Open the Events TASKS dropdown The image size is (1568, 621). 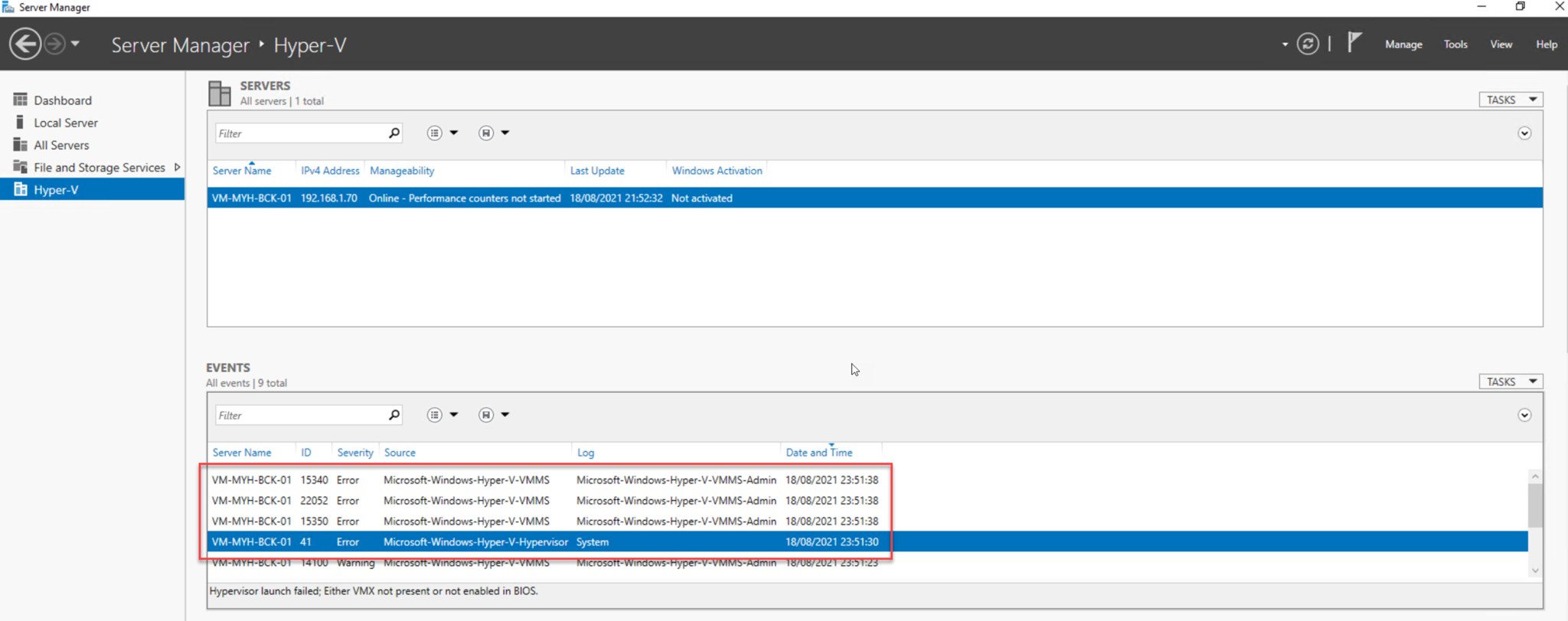coord(1511,381)
